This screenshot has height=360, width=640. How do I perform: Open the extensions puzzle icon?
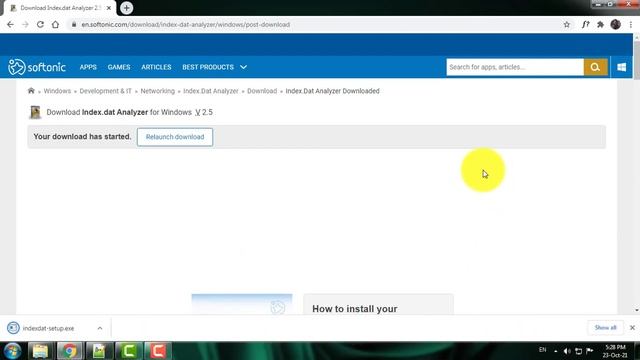click(x=600, y=24)
